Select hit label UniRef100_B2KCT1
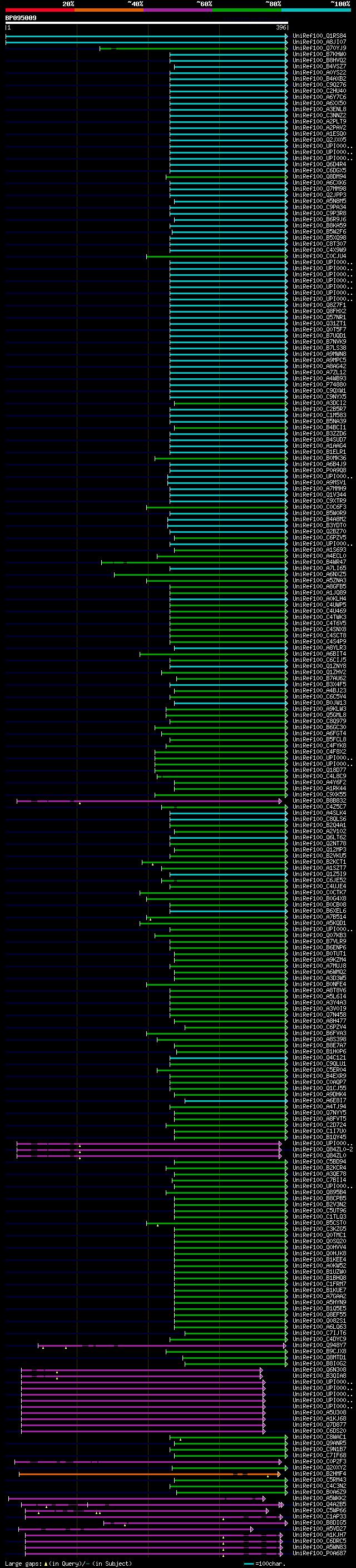The height and width of the screenshot is (1568, 356). 319,861
